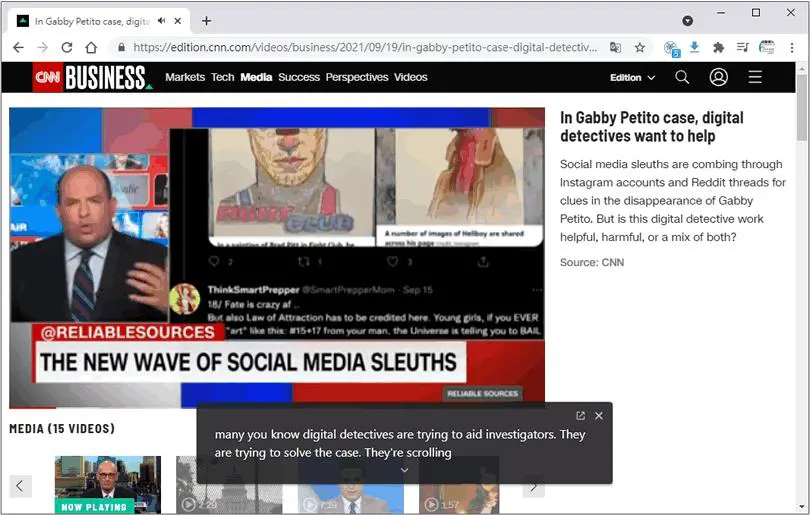Close the live caption overlay

click(x=599, y=416)
